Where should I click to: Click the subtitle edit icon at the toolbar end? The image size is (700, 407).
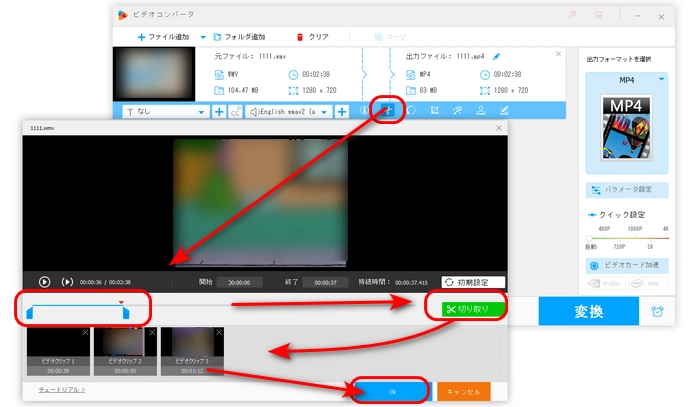(504, 110)
